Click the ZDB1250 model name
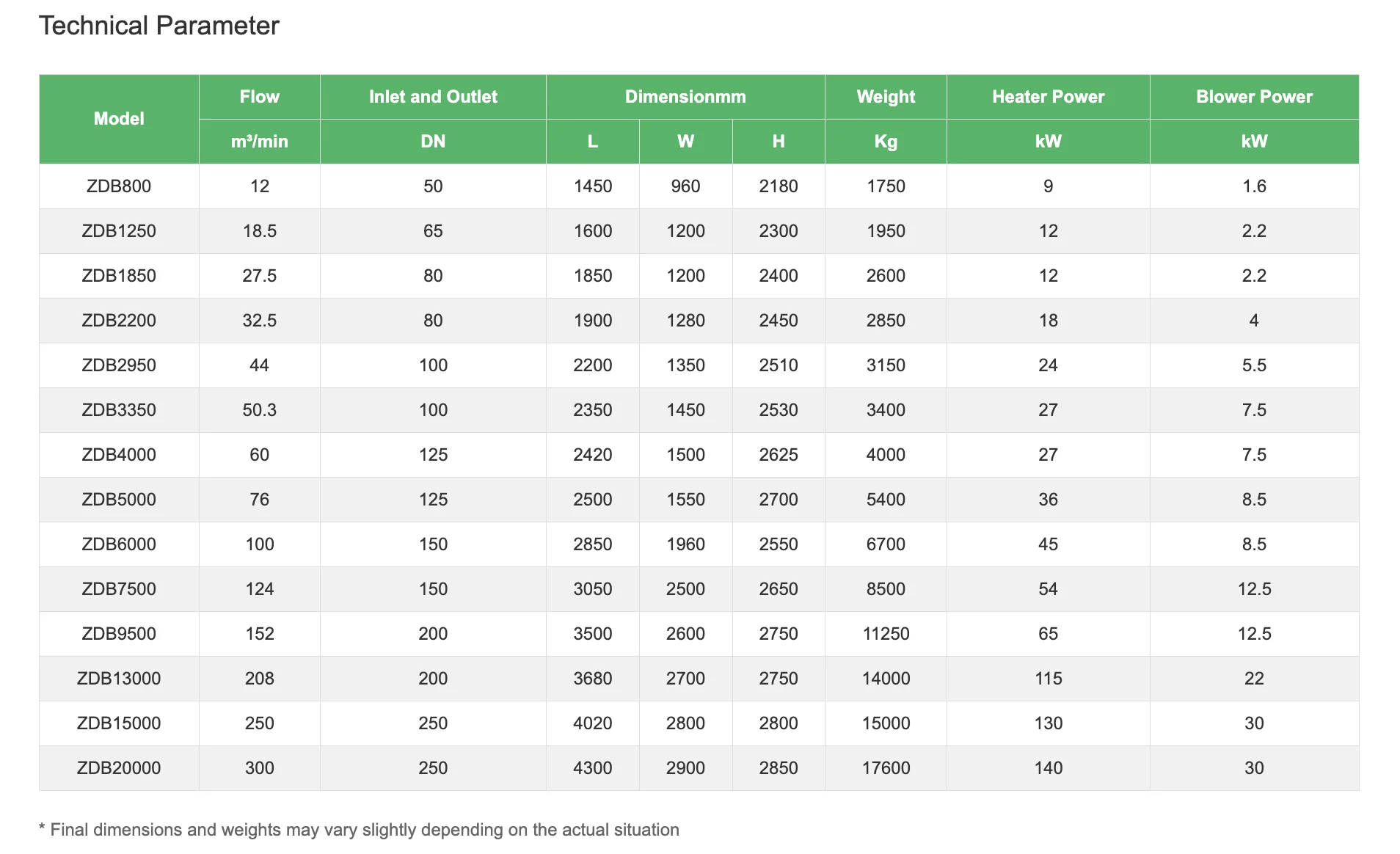The height and width of the screenshot is (854, 1400). (119, 231)
